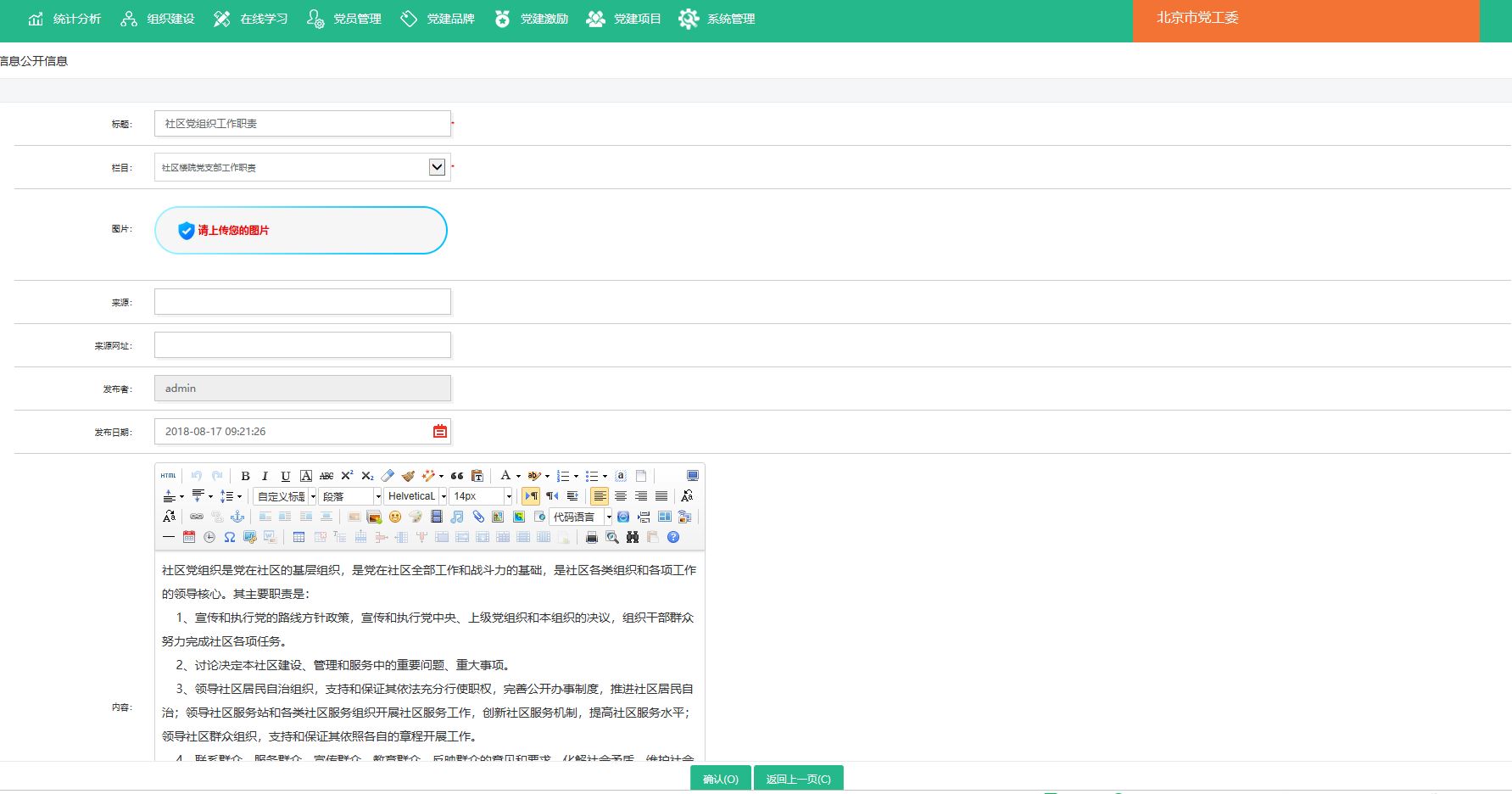
Task: Click the insert table icon
Action: point(298,537)
